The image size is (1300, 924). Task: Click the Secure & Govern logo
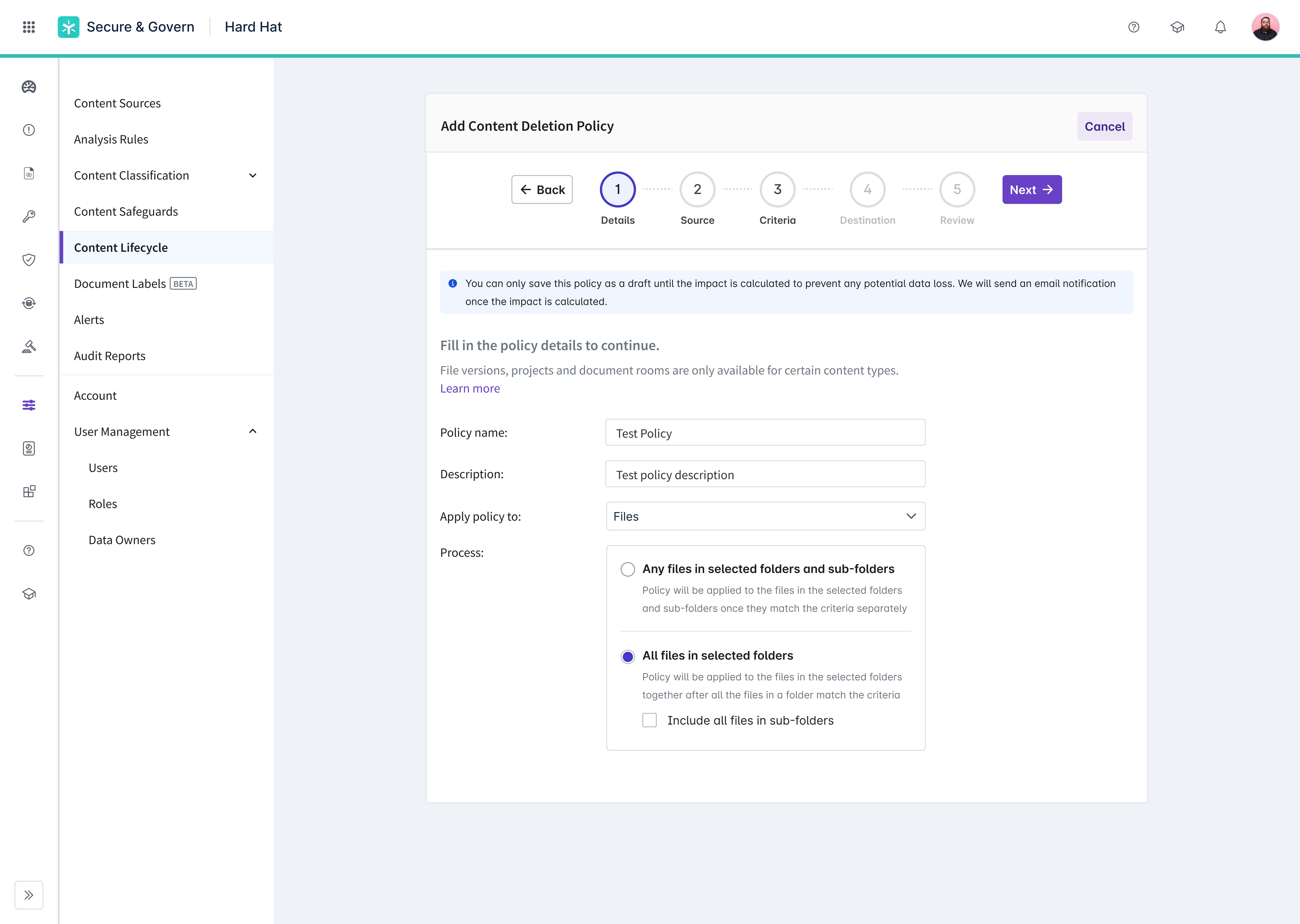[68, 27]
